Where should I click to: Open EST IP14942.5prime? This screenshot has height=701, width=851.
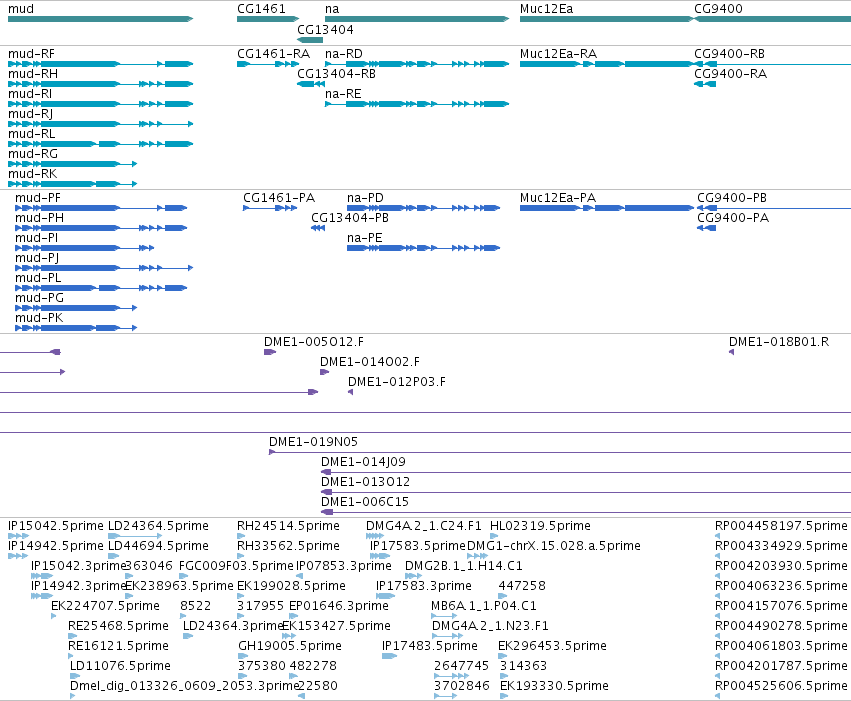(x=18, y=556)
